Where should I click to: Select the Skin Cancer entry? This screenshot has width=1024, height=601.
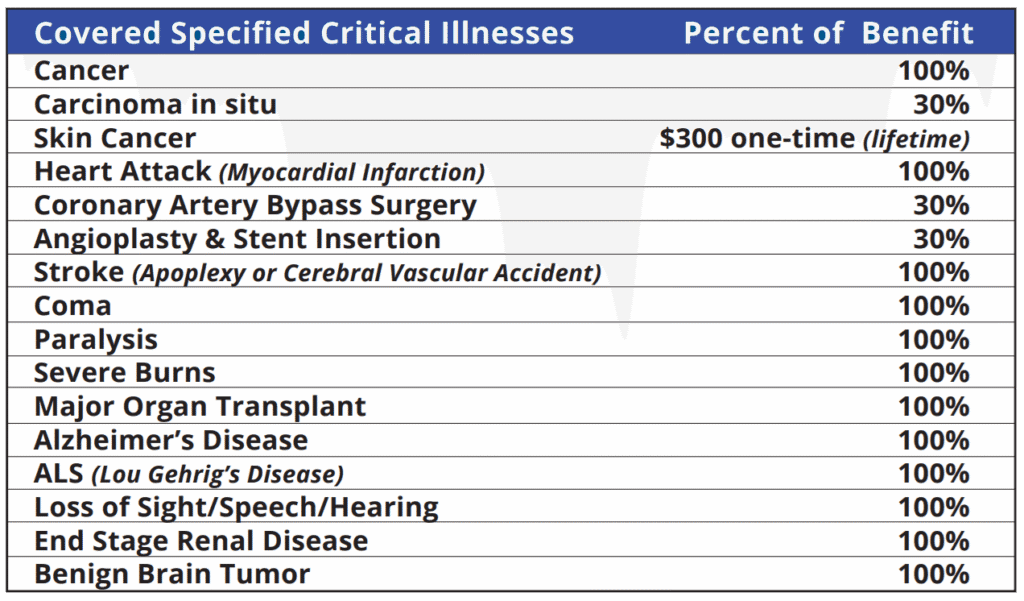115,138
